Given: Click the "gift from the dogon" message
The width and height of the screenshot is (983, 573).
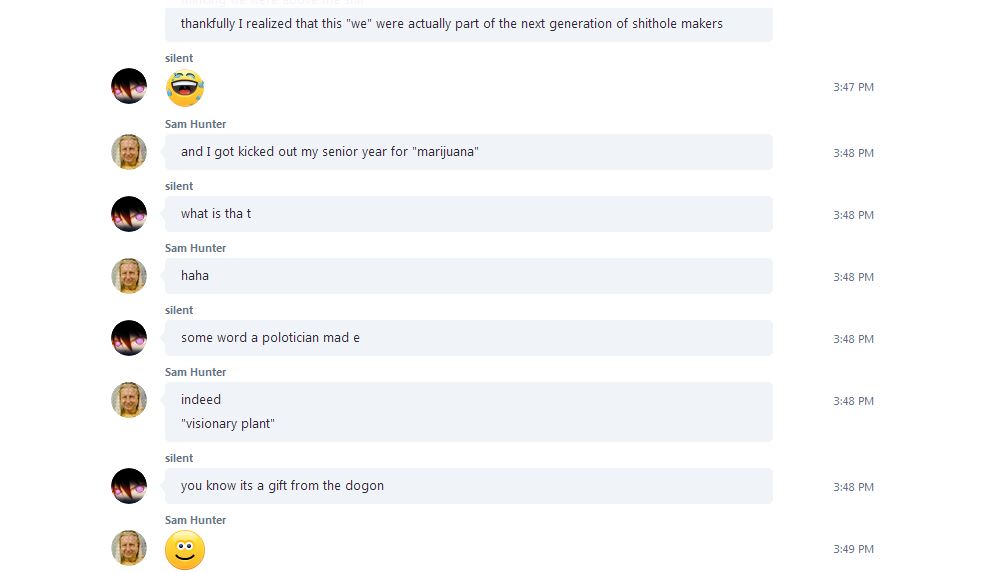Looking at the screenshot, I should tap(282, 486).
